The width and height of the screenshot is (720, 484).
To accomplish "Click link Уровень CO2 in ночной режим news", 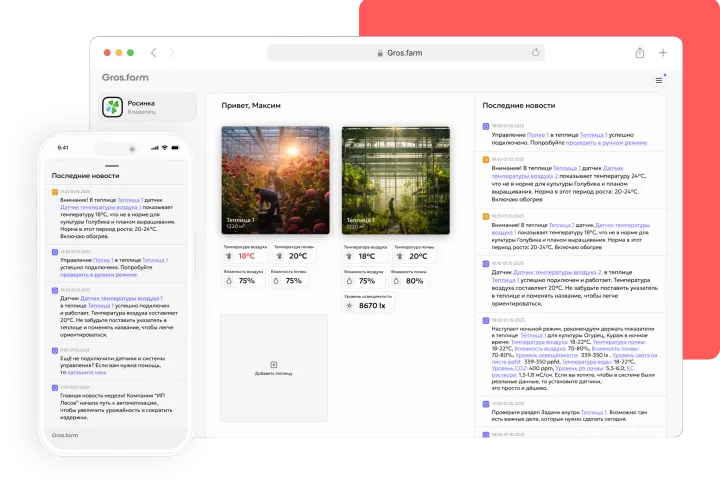I will point(509,369).
